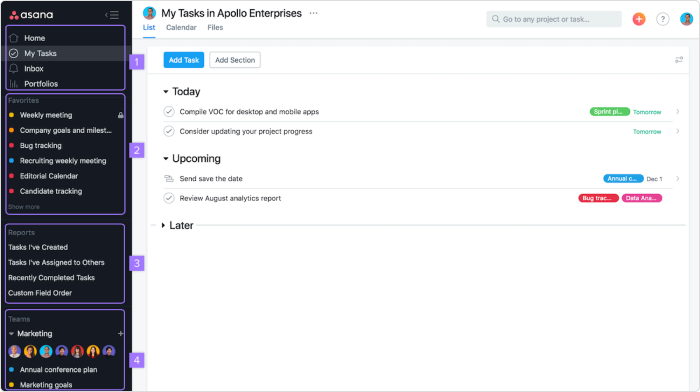Open details arrow for Send save the date
The image size is (700, 392).
tap(678, 179)
